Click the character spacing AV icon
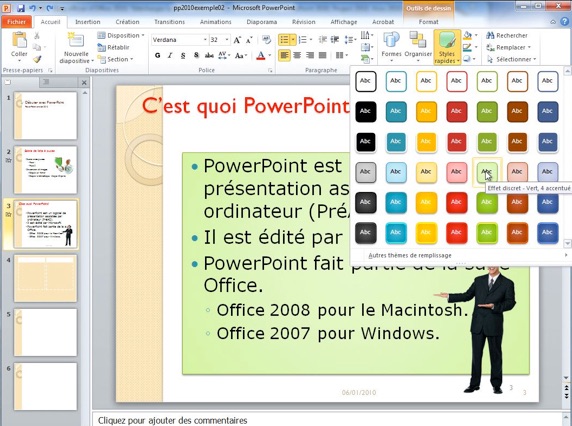This screenshot has width=572, height=426. click(x=222, y=55)
